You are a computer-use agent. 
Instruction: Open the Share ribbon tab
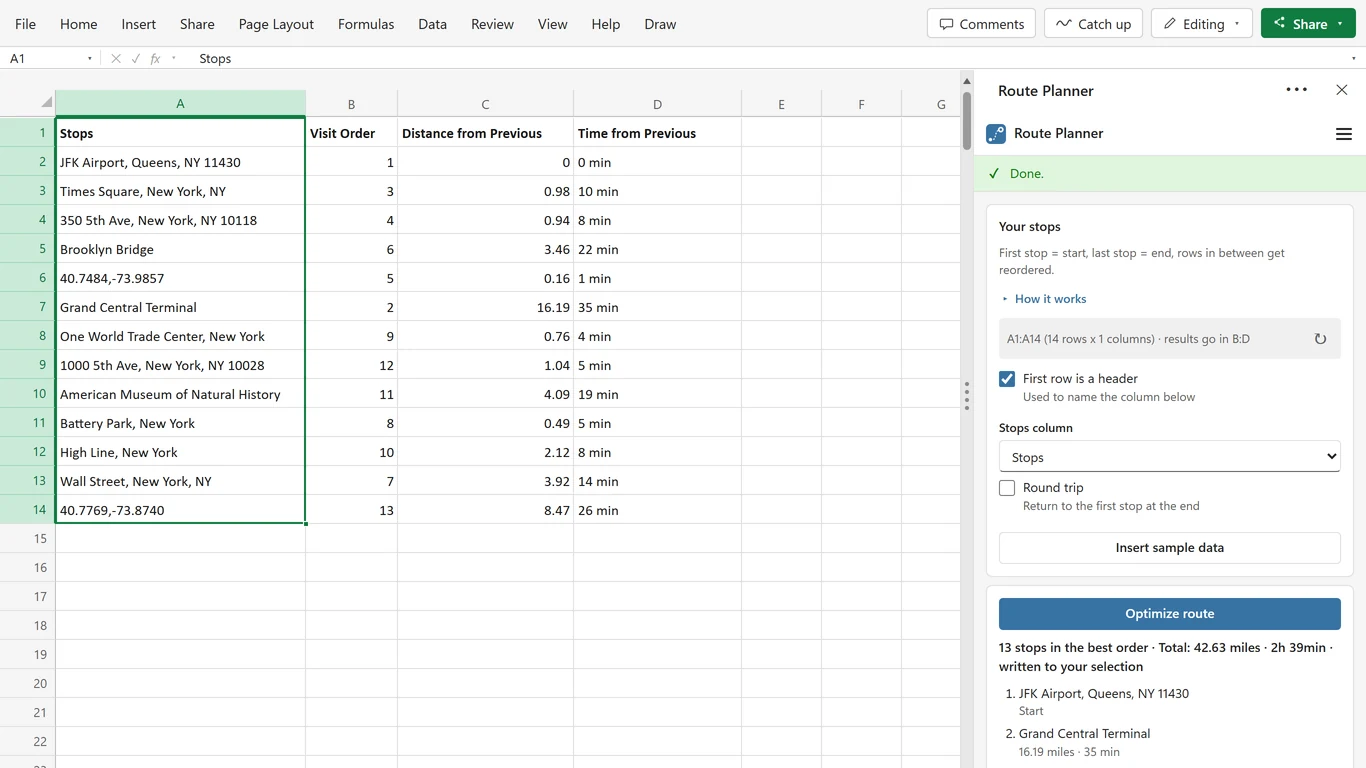(x=197, y=24)
